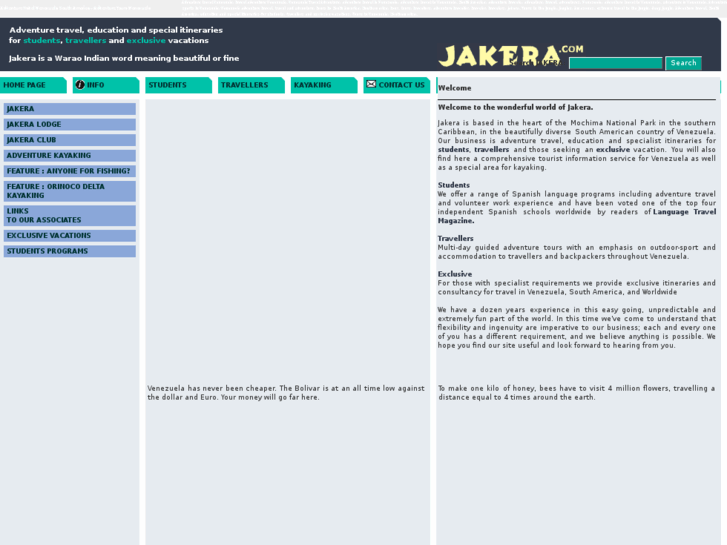Click the honey bees fact text
Image resolution: width=727 pixels, height=545 pixels.
click(x=577, y=393)
